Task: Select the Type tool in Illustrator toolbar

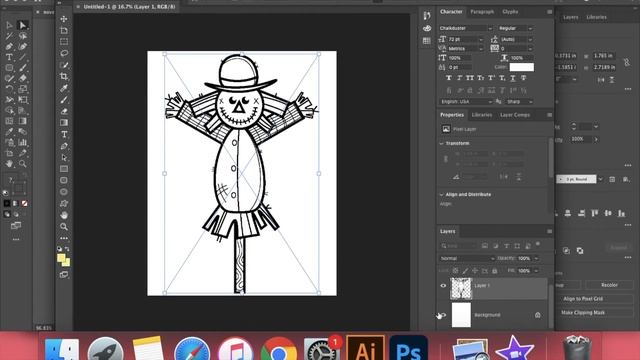Action: click(9, 57)
